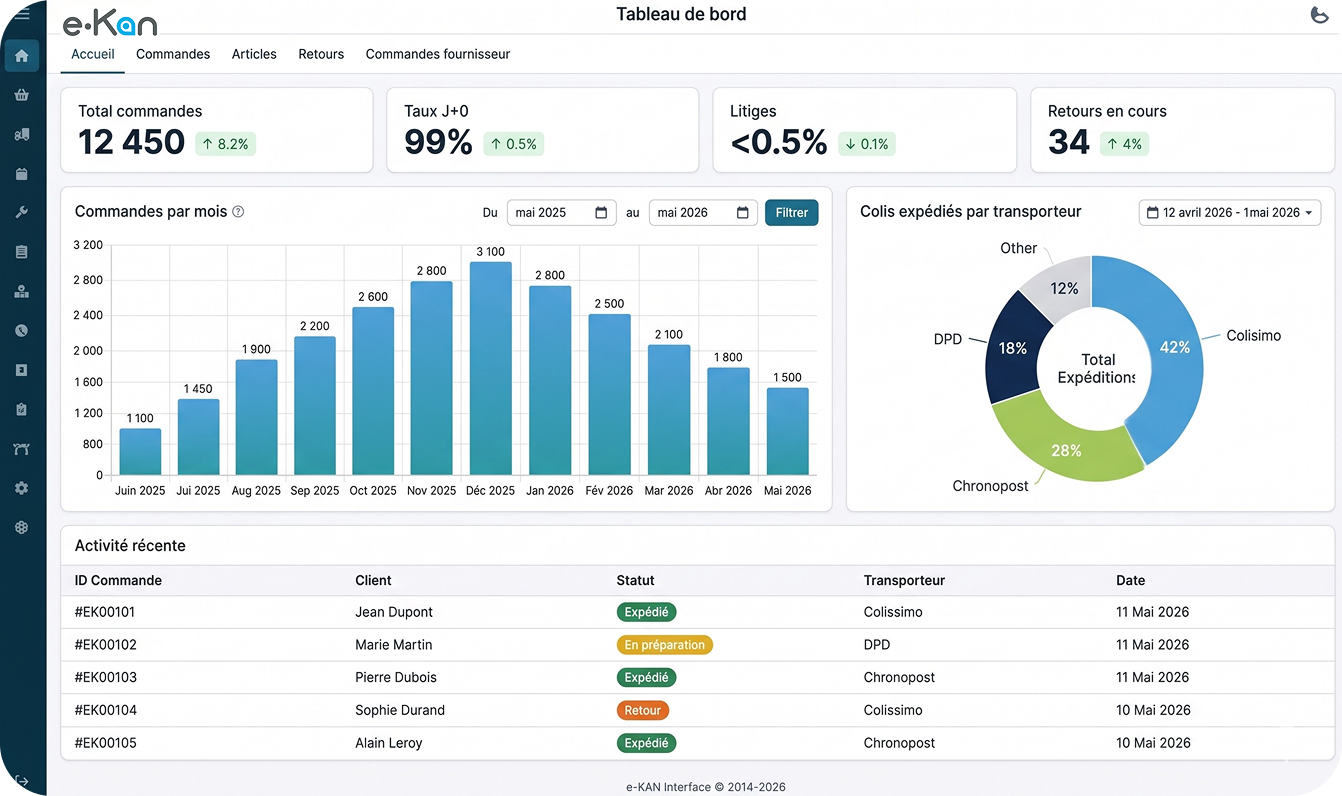The width and height of the screenshot is (1342, 796).
Task: Click the logout arrow at sidebar bottom
Action: coord(22,781)
